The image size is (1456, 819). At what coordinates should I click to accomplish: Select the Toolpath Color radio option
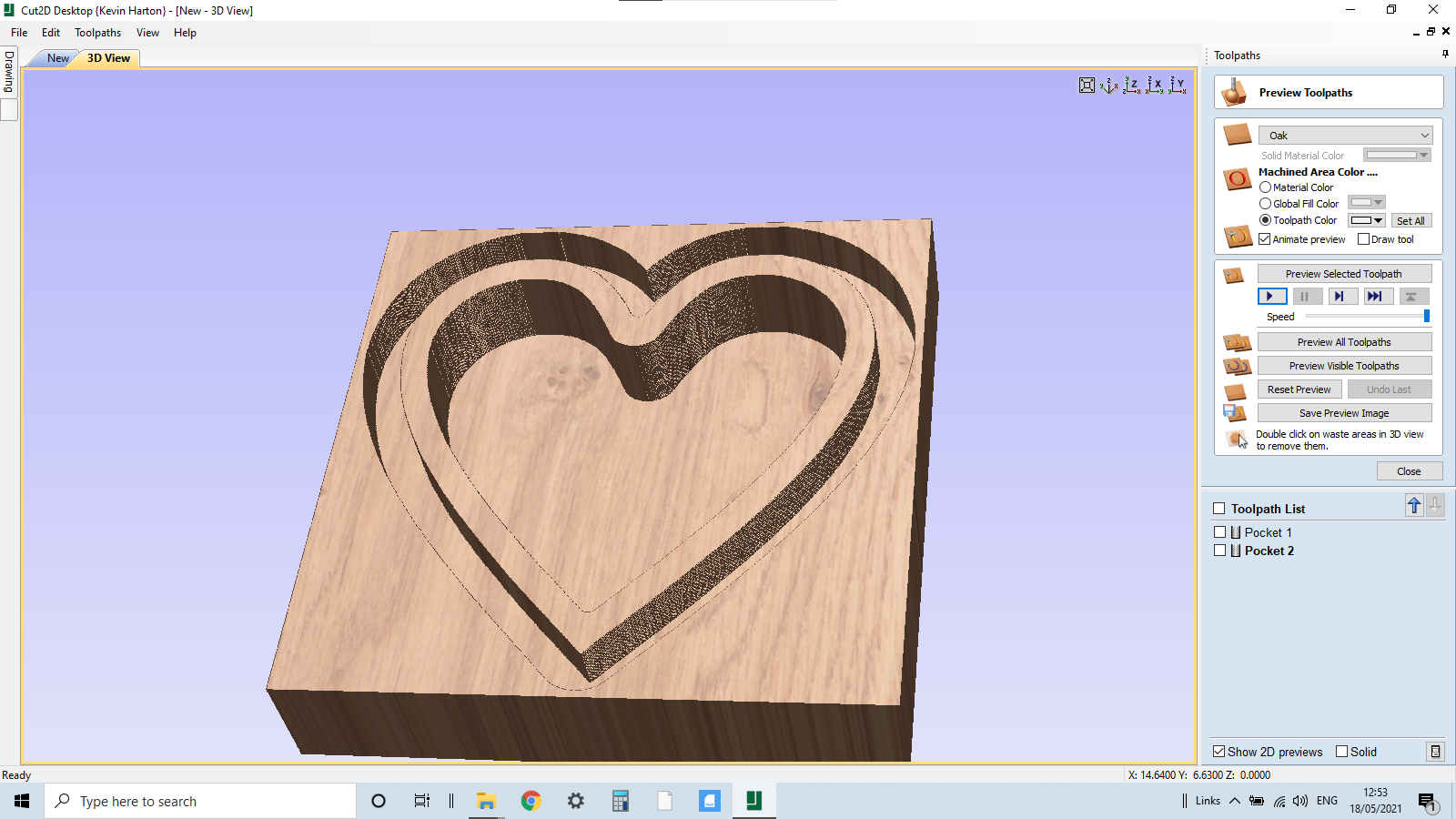click(1265, 220)
